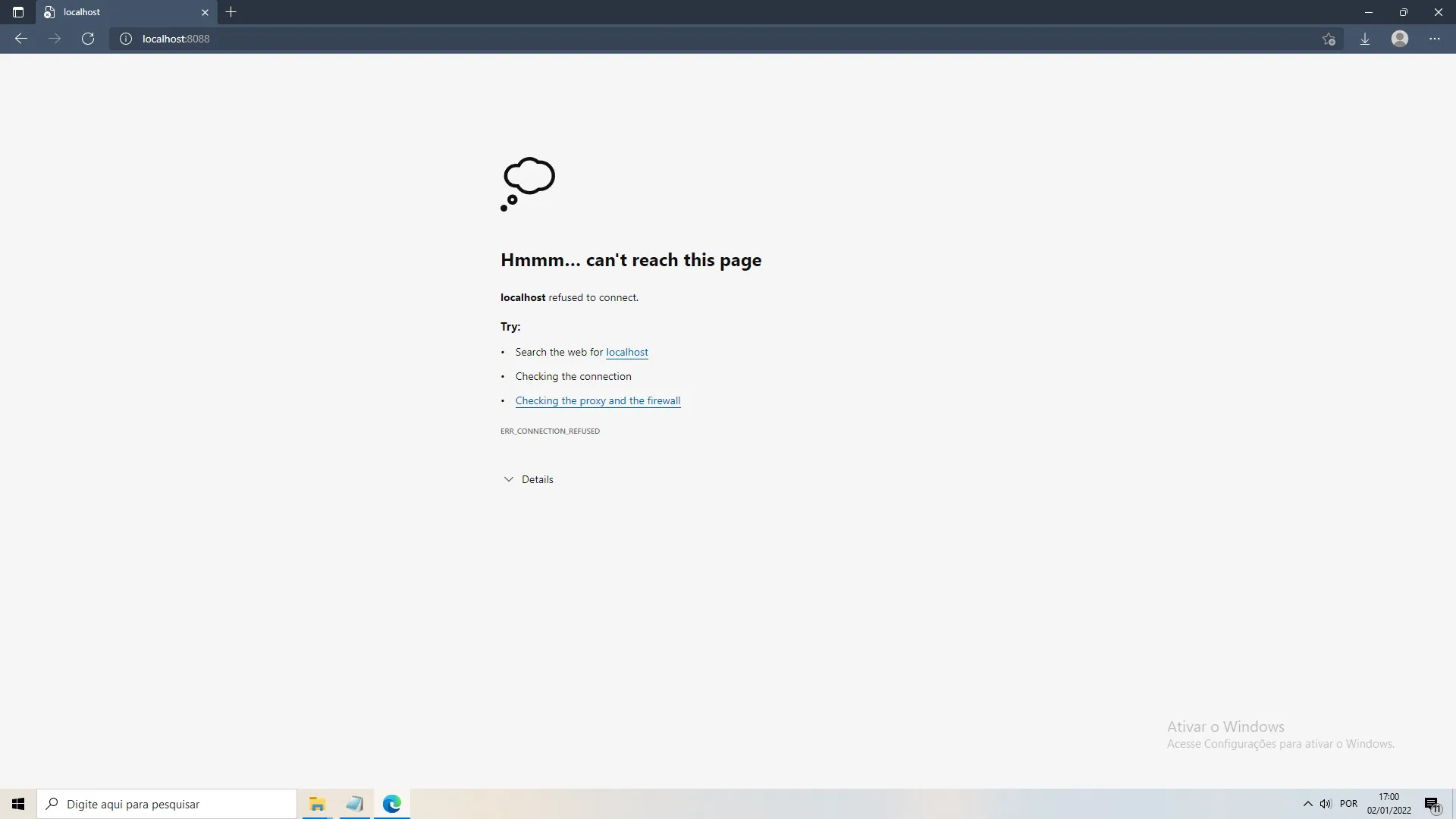
Task: Select the localhost browser tab
Action: click(x=114, y=12)
